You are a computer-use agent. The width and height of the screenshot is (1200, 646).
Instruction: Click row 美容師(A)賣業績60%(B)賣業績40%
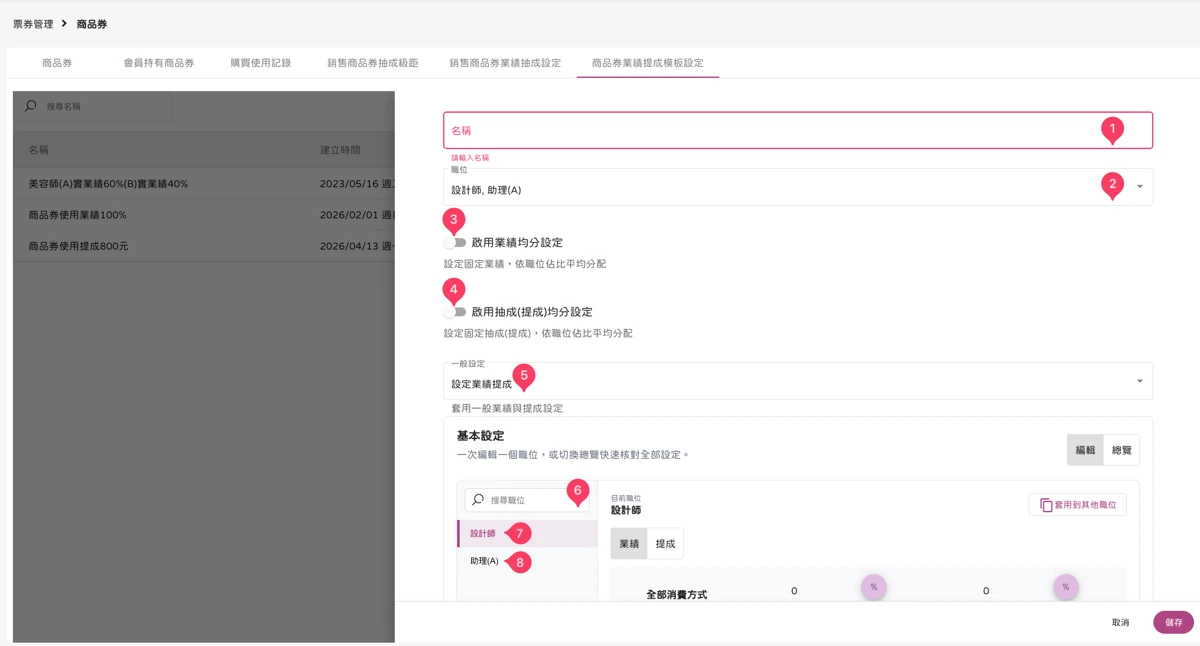point(204,184)
